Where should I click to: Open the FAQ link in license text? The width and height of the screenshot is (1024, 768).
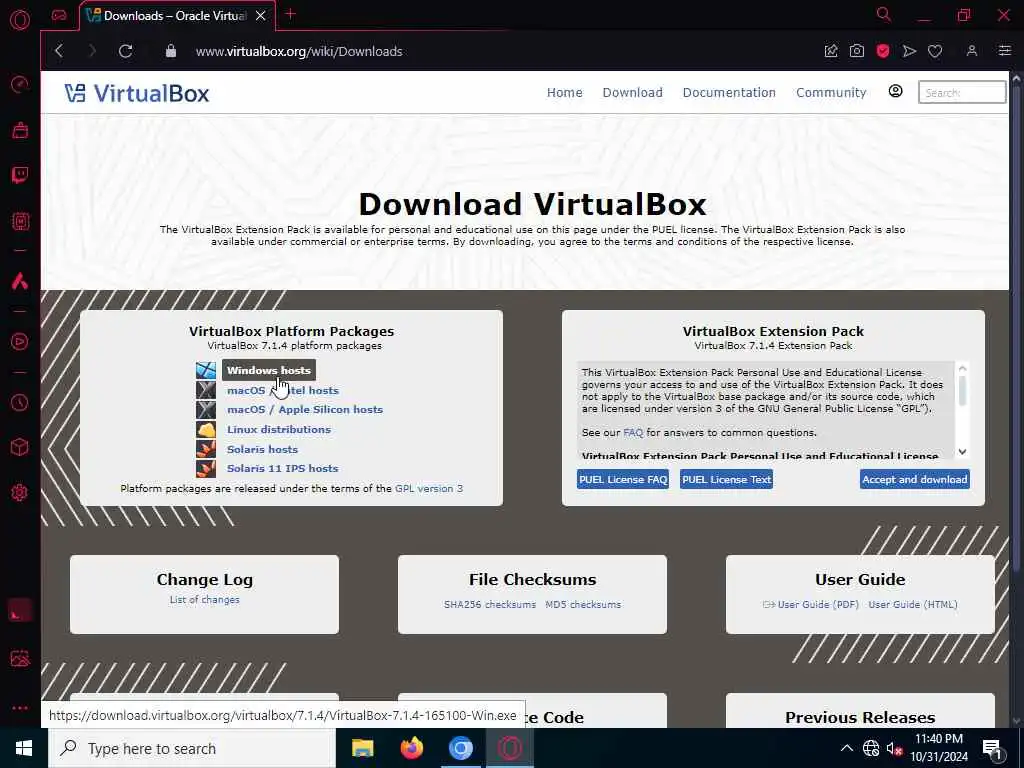tap(633, 432)
